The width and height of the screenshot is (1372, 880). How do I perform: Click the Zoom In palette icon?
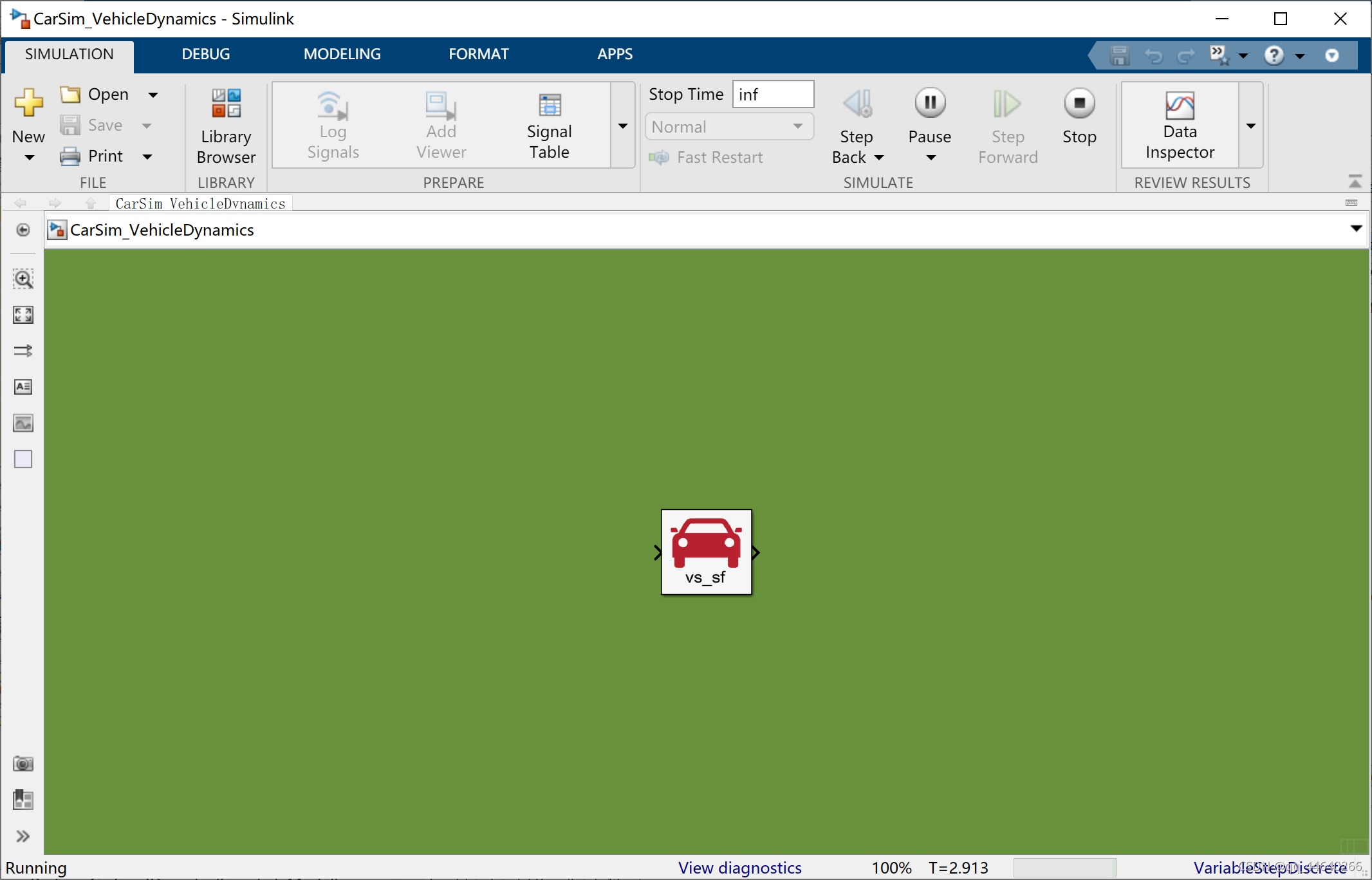(23, 279)
